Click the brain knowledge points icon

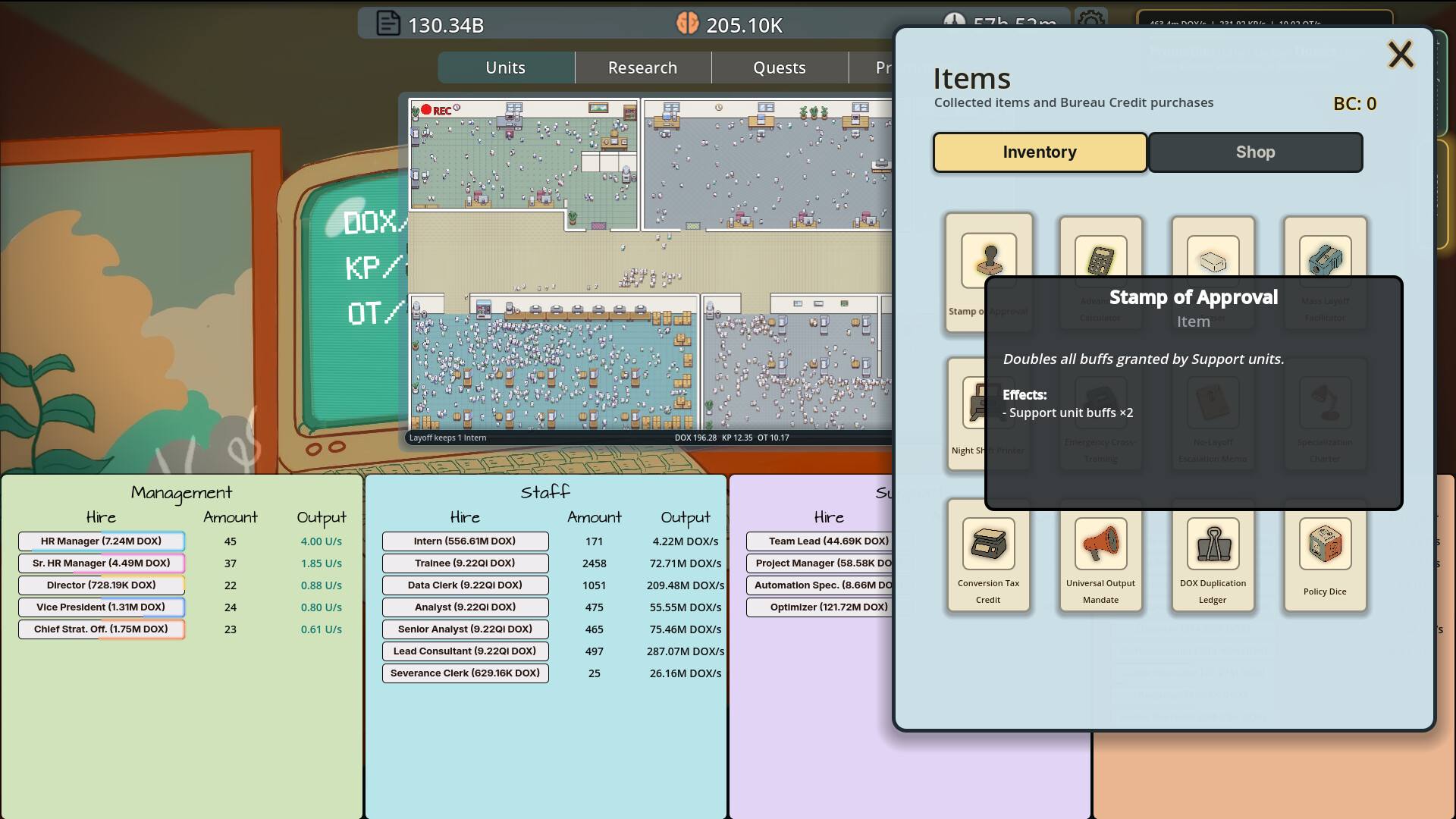[x=687, y=24]
